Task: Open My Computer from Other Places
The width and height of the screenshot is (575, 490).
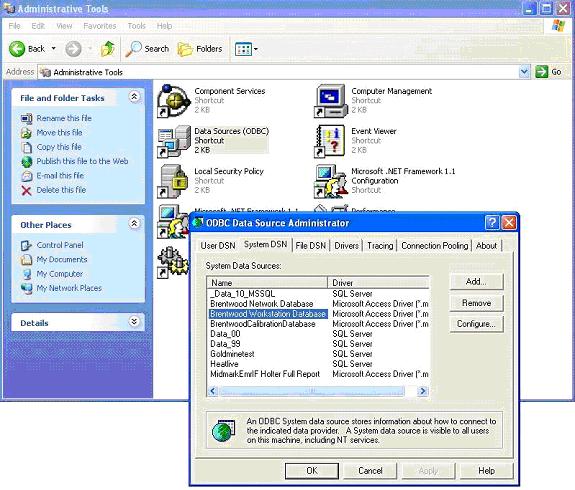Action: tap(60, 274)
